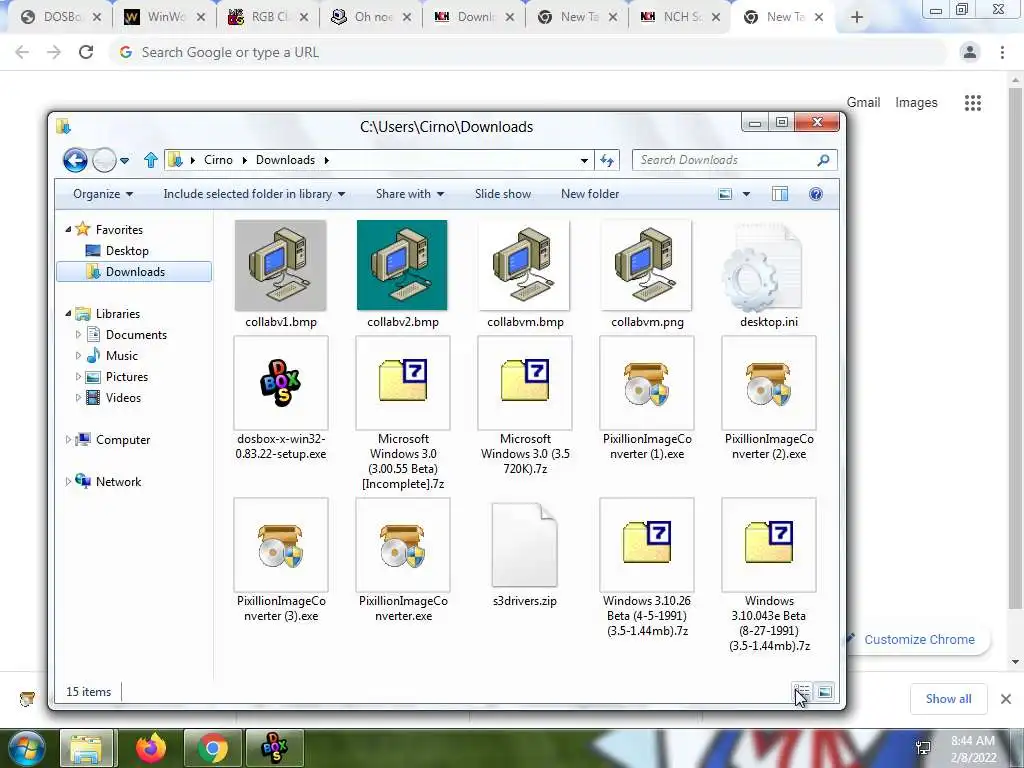Select collabvm.png file icon
This screenshot has width=1024, height=768.
click(x=647, y=265)
